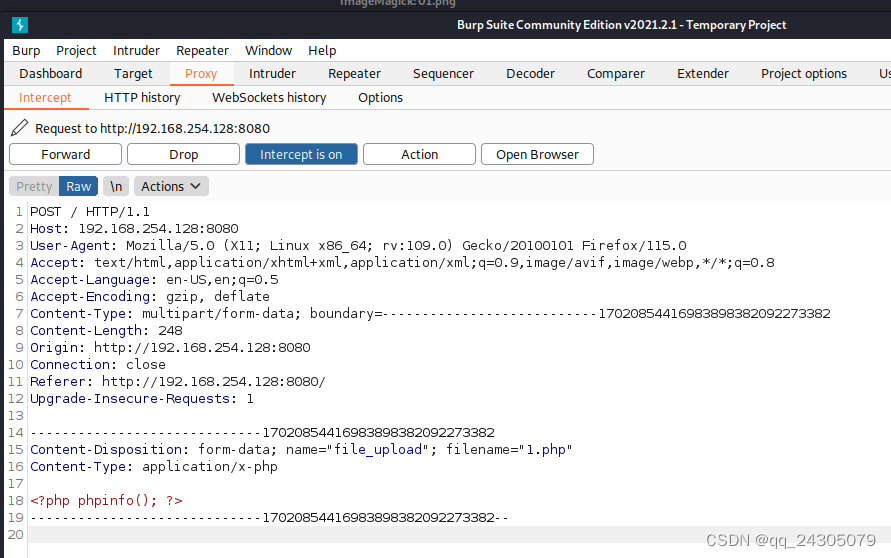
Task: Open the WebSockets history sub-tab
Action: (x=269, y=98)
